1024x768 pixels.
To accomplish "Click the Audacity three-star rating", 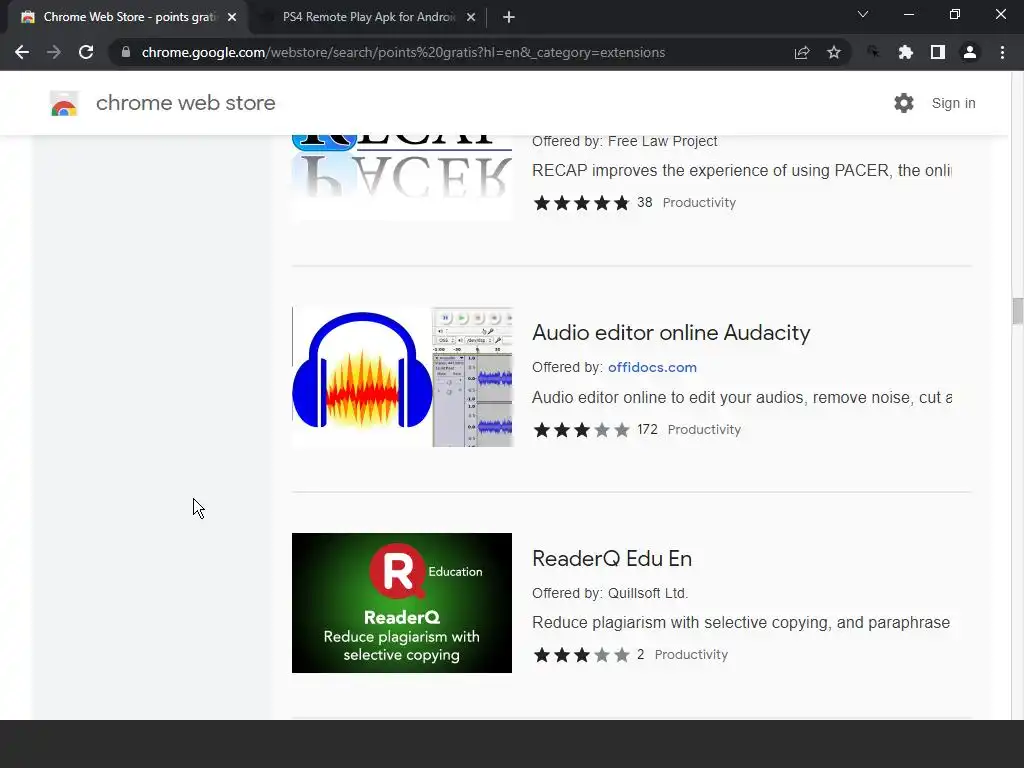I will pyautogui.click(x=581, y=430).
